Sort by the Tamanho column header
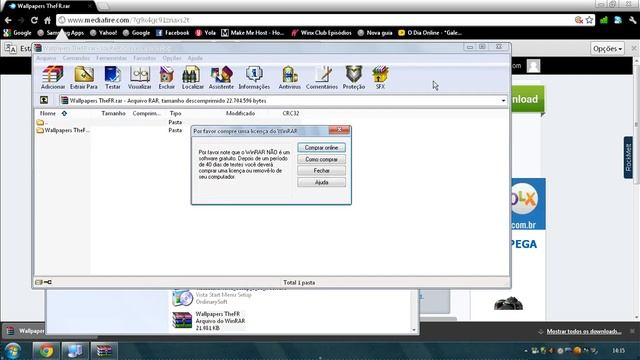This screenshot has height=360, width=640. pyautogui.click(x=113, y=113)
